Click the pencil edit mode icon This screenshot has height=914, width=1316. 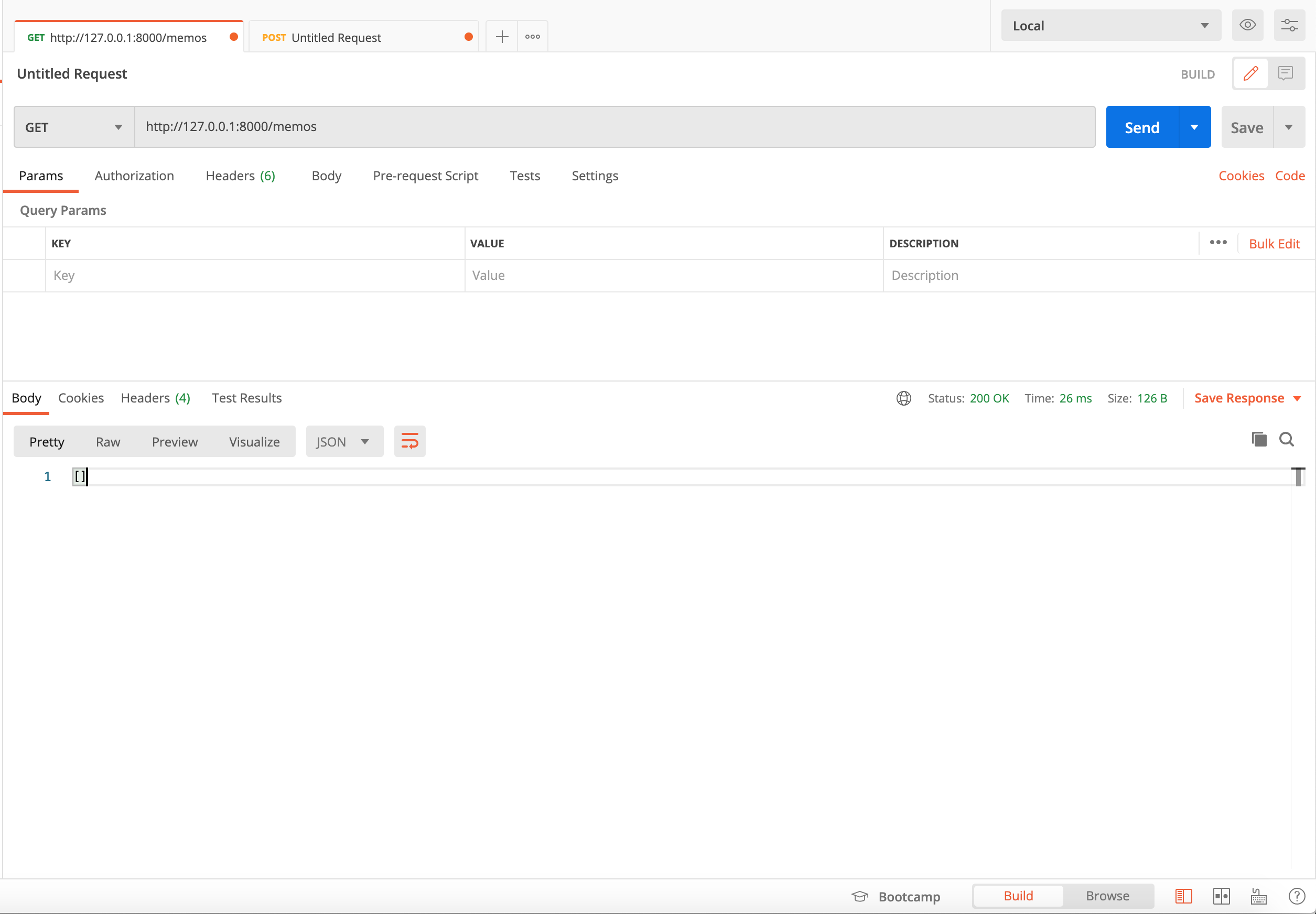(x=1250, y=73)
